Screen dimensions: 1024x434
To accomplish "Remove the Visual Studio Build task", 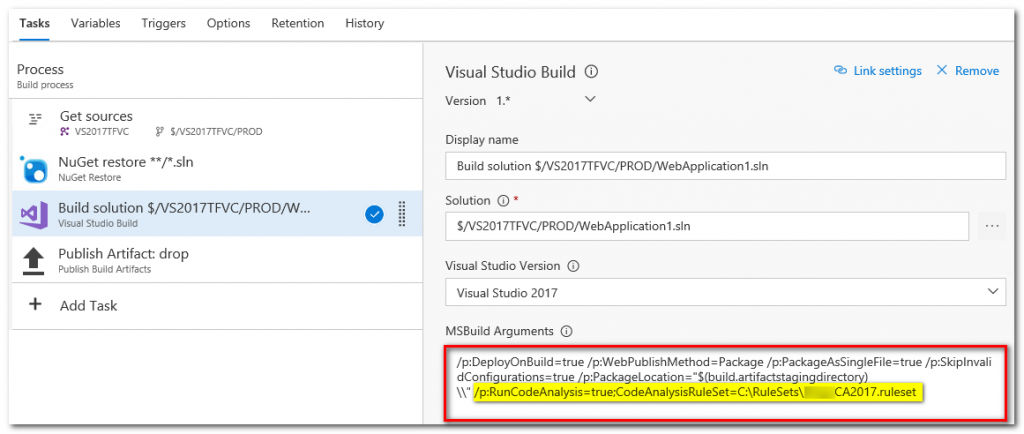I will 967,71.
